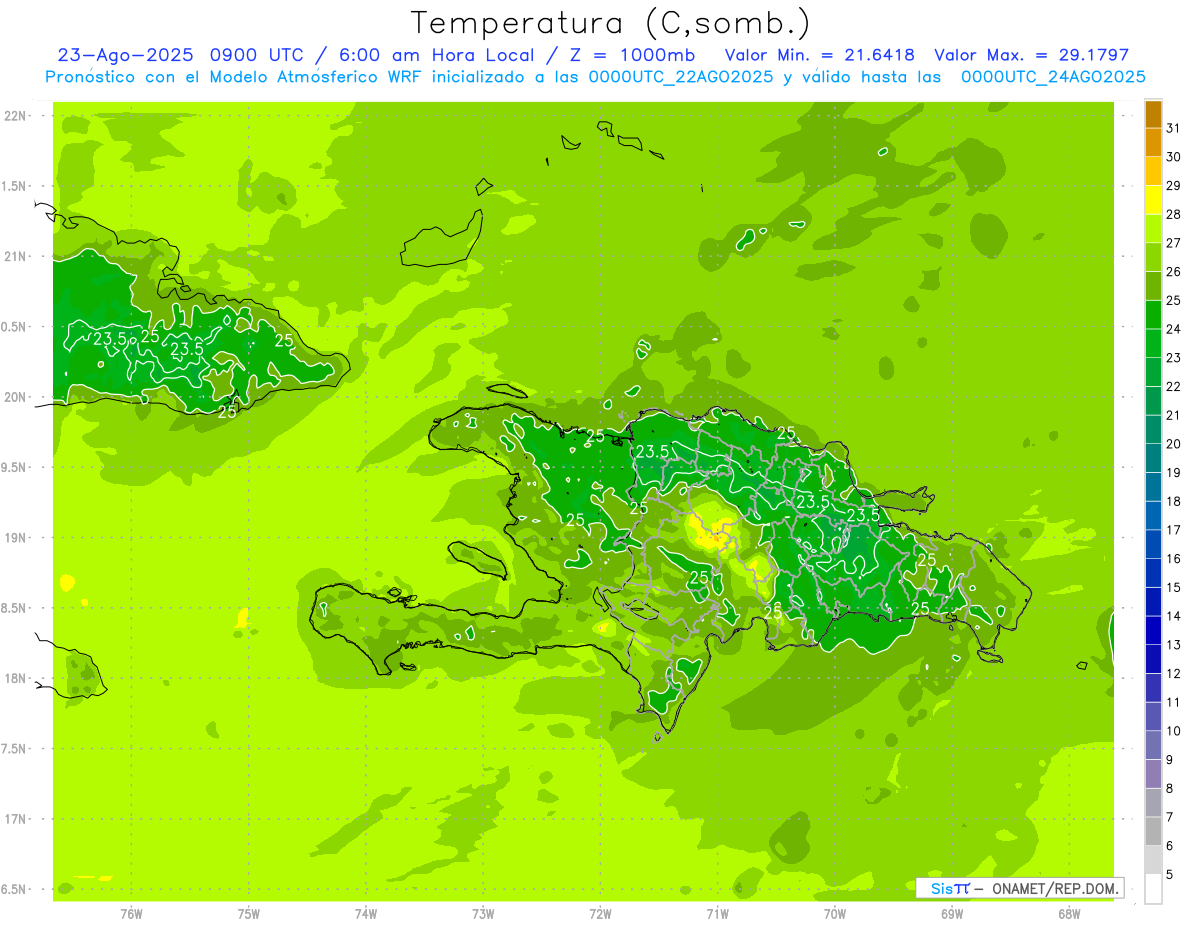
Task: Click the "71W" longitude label
Action: click(717, 914)
